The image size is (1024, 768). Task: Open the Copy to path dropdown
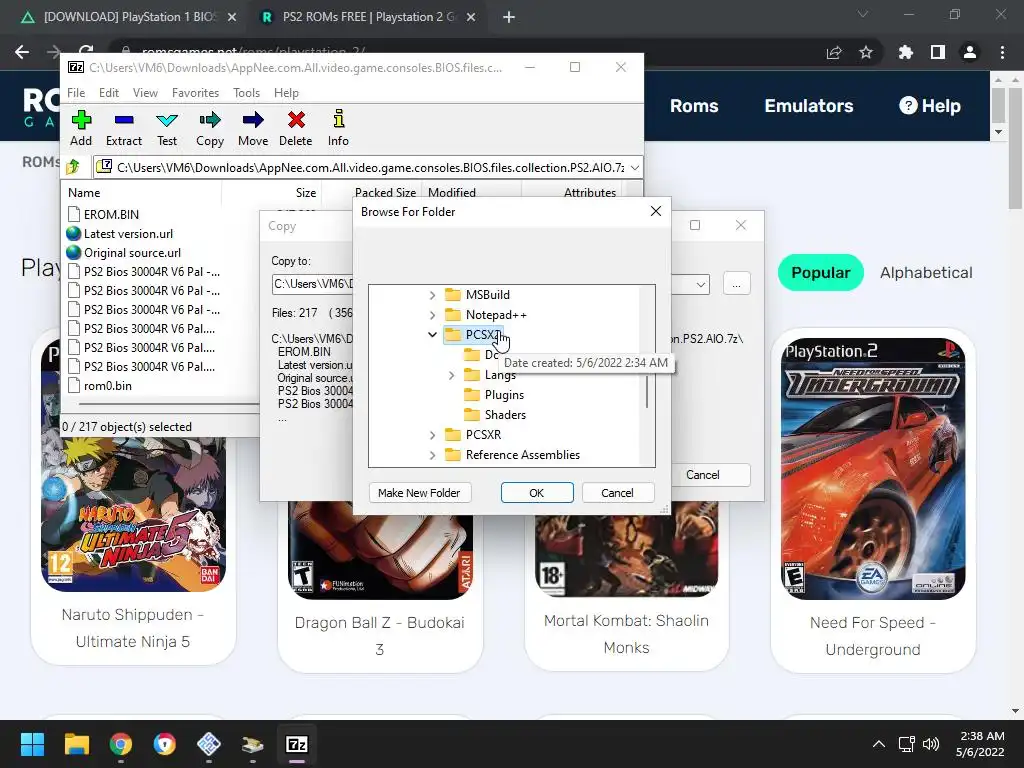[701, 284]
